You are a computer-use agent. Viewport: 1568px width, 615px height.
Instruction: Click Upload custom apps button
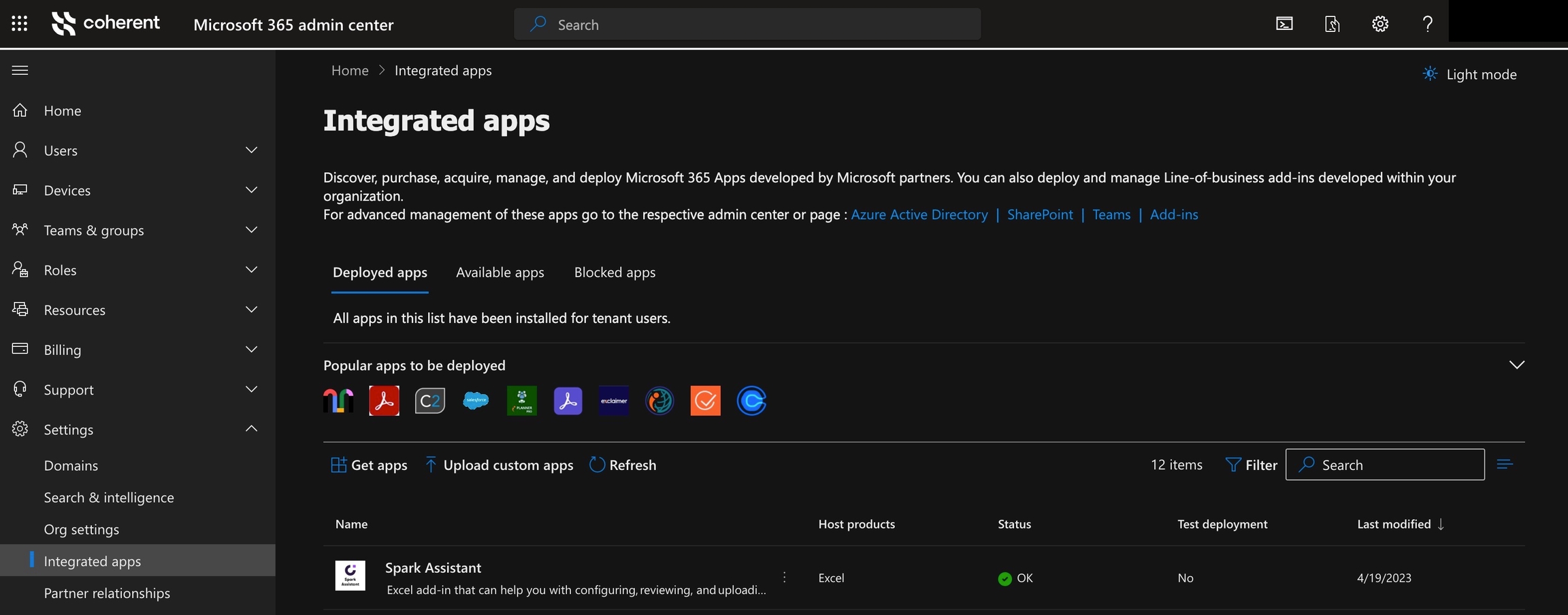pos(499,465)
